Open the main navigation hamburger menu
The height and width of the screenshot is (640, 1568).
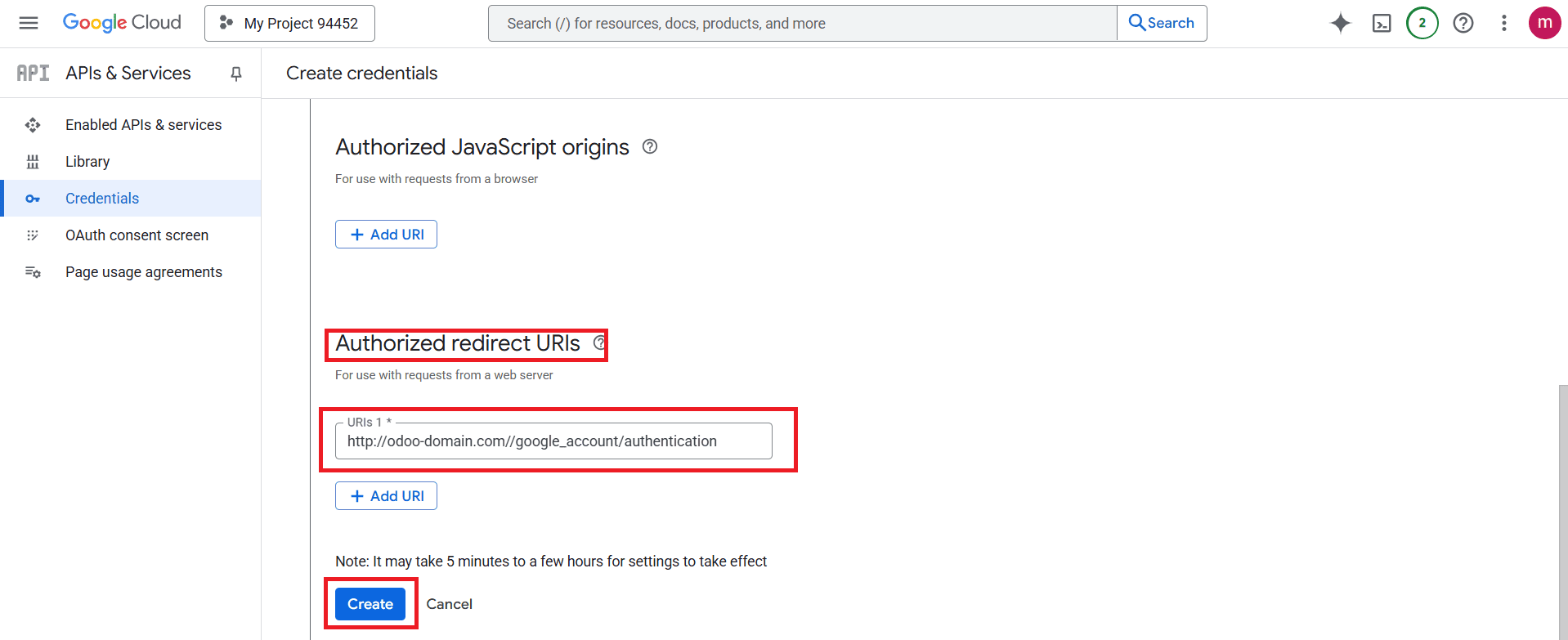(x=29, y=23)
